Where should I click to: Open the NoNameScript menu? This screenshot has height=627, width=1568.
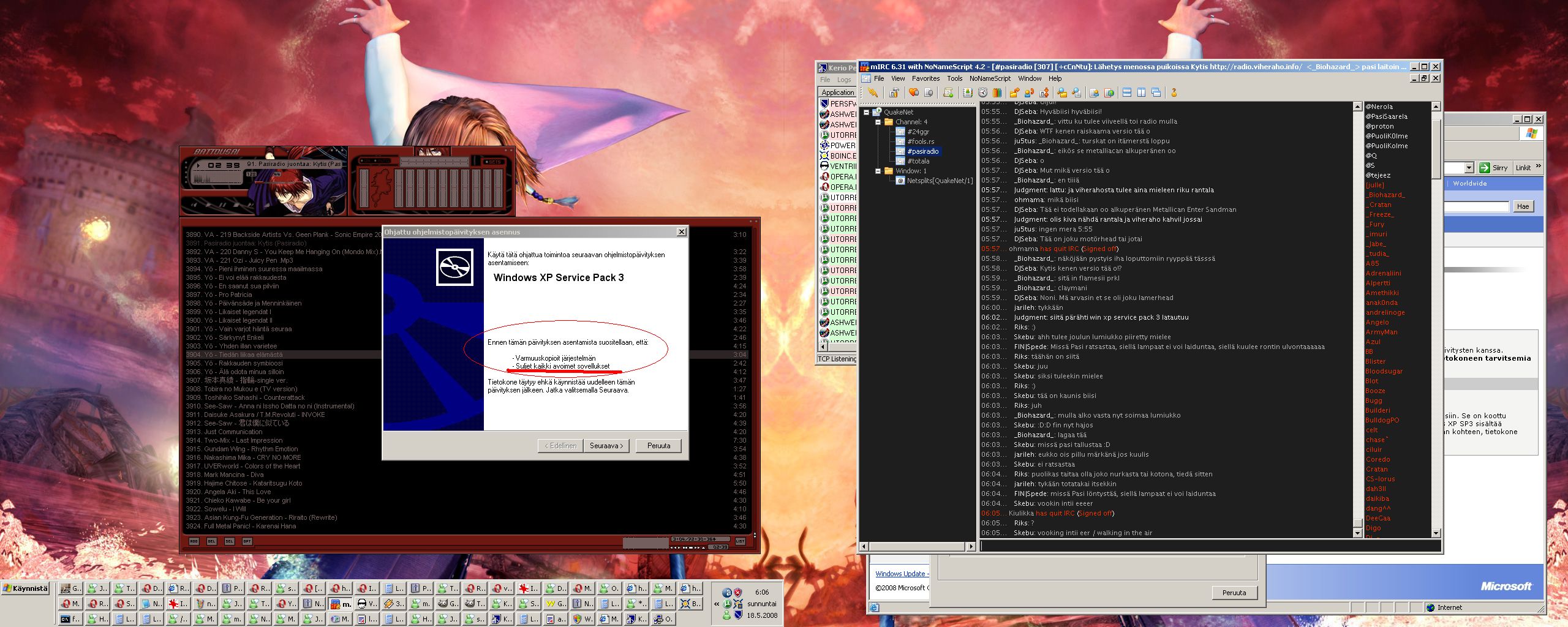coord(990,78)
